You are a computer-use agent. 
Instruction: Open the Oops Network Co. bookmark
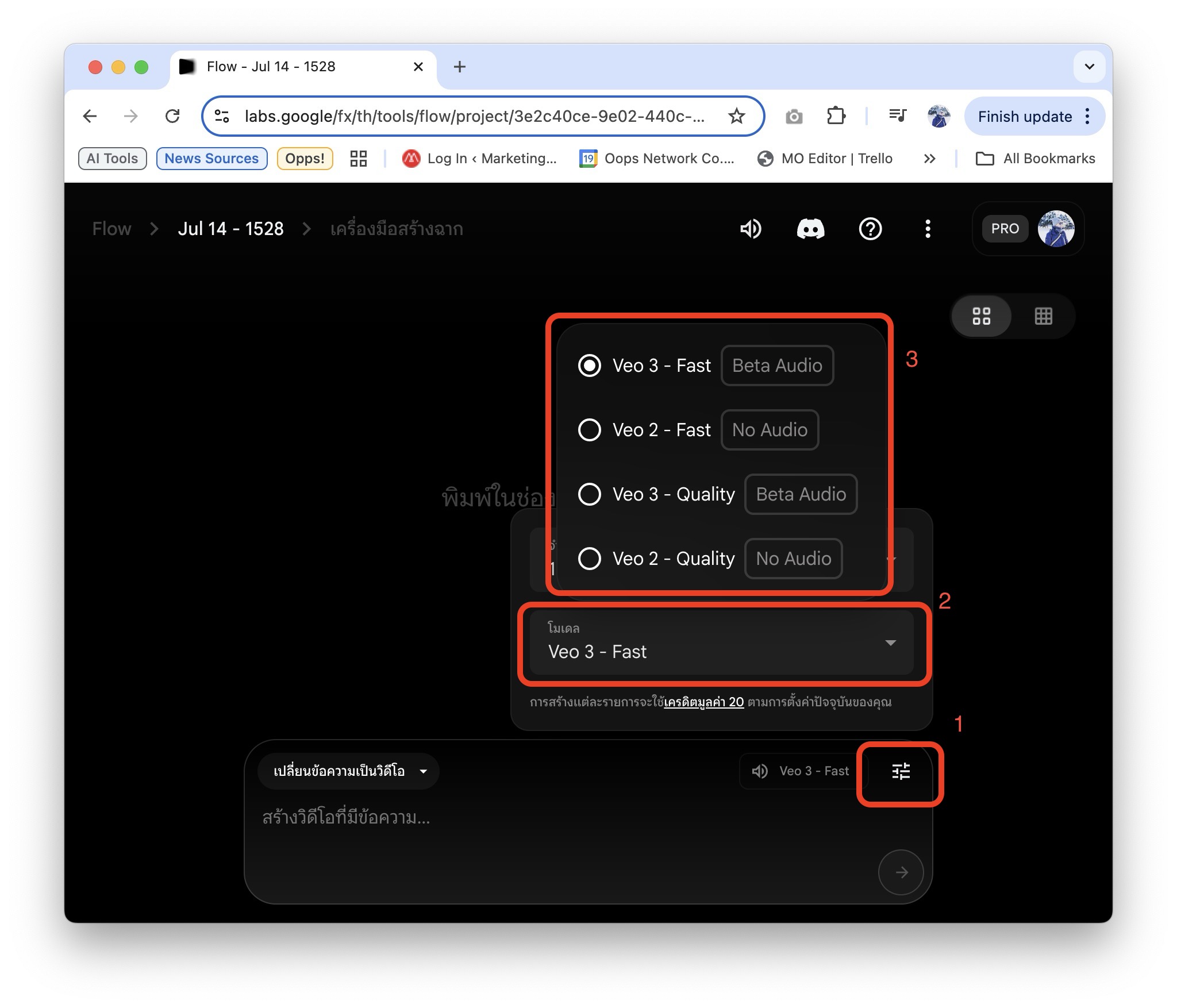pos(657,159)
